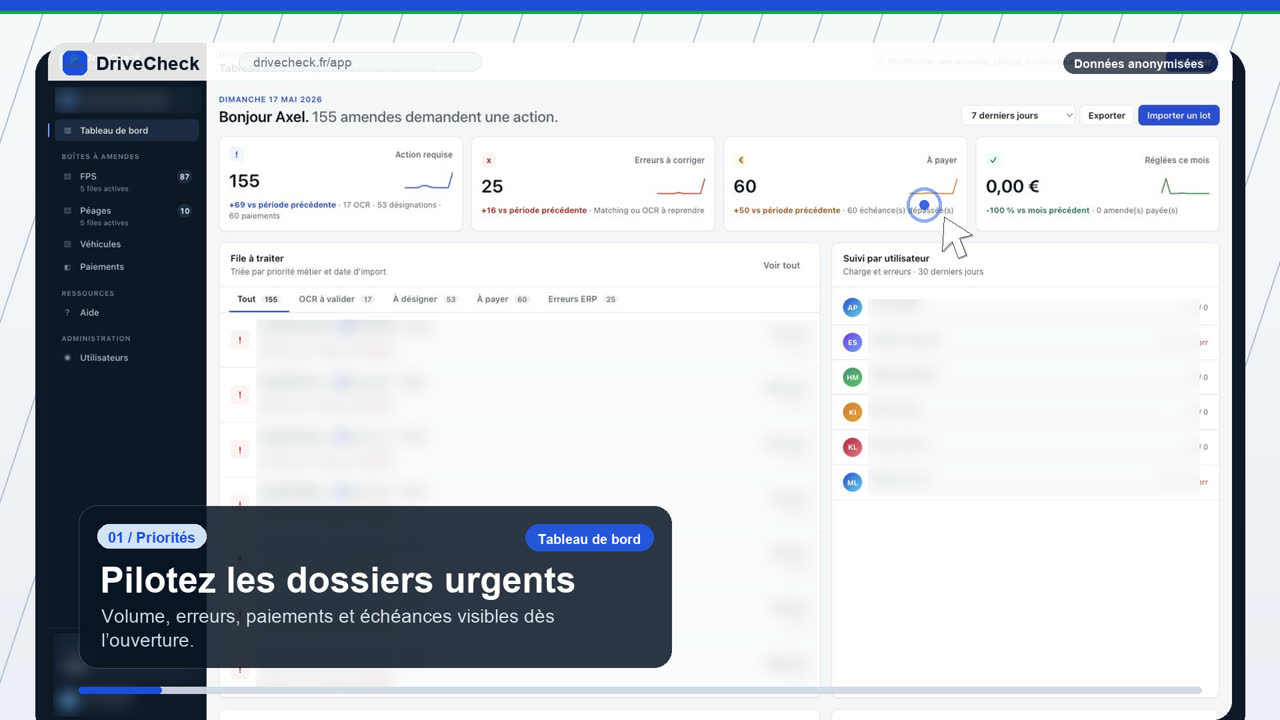The height and width of the screenshot is (720, 1280).
Task: Click the Péages sidebar icon
Action: [x=67, y=211]
